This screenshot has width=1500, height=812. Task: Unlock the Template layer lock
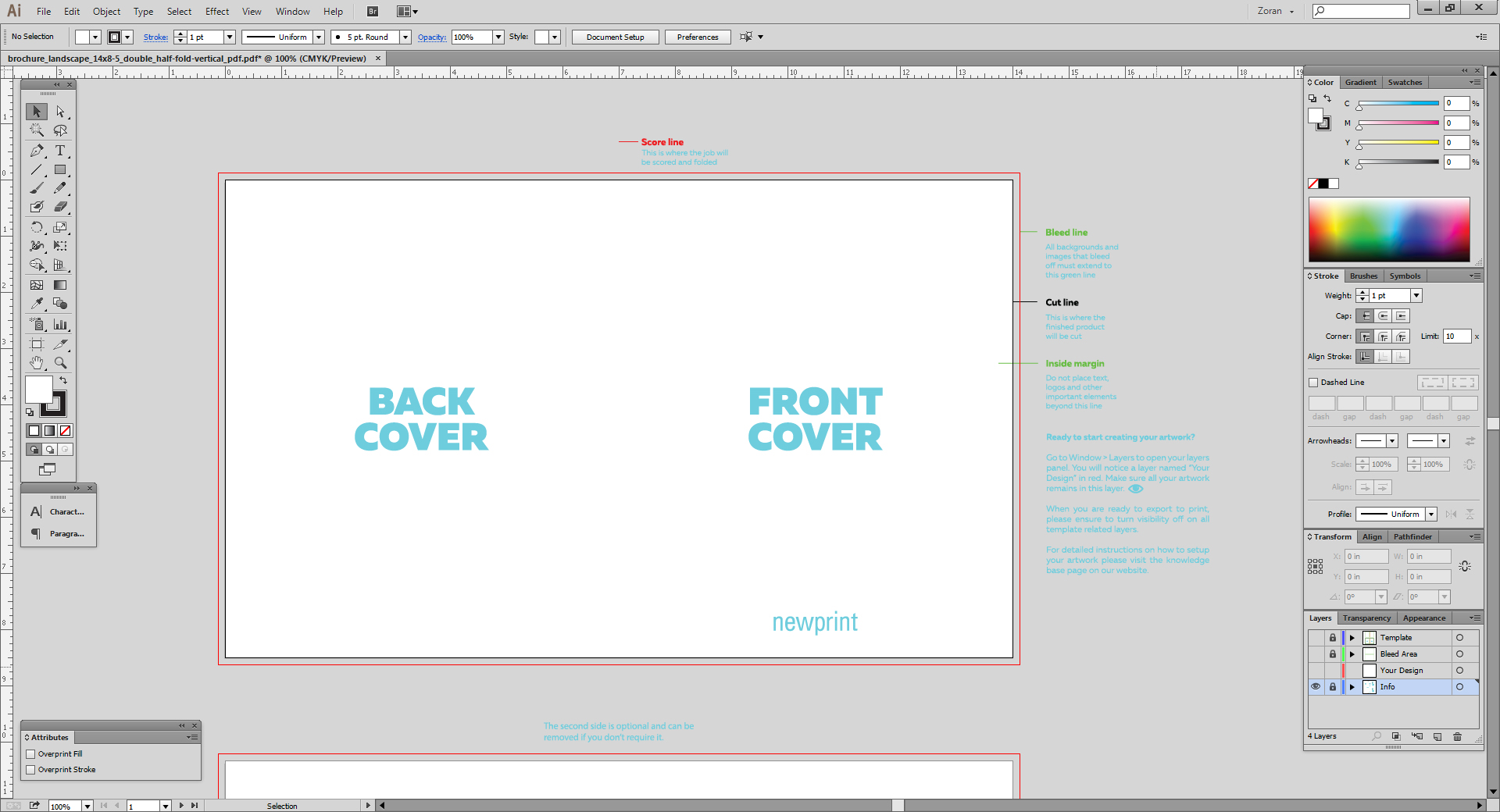[1333, 638]
